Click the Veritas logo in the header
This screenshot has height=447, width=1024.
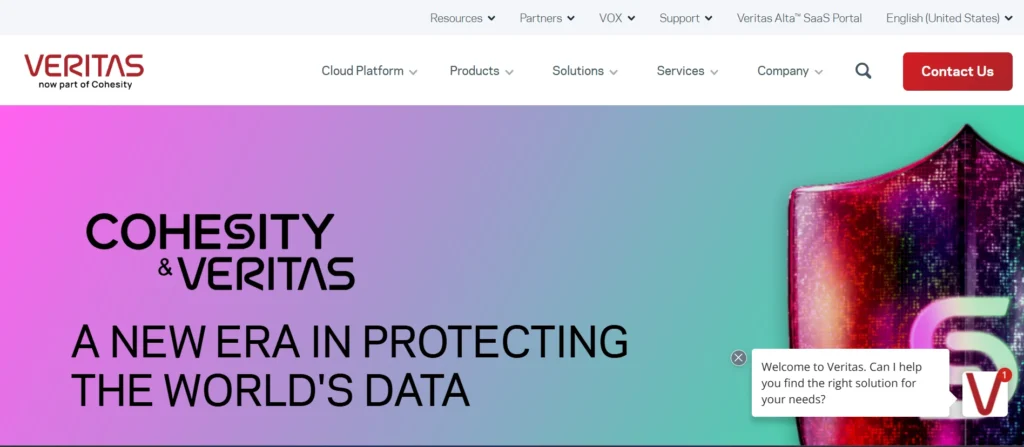point(84,71)
